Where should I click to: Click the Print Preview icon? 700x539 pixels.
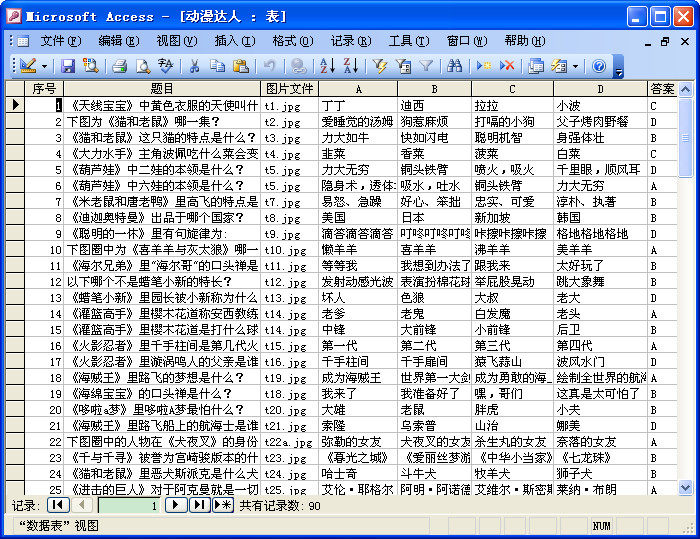pos(143,66)
